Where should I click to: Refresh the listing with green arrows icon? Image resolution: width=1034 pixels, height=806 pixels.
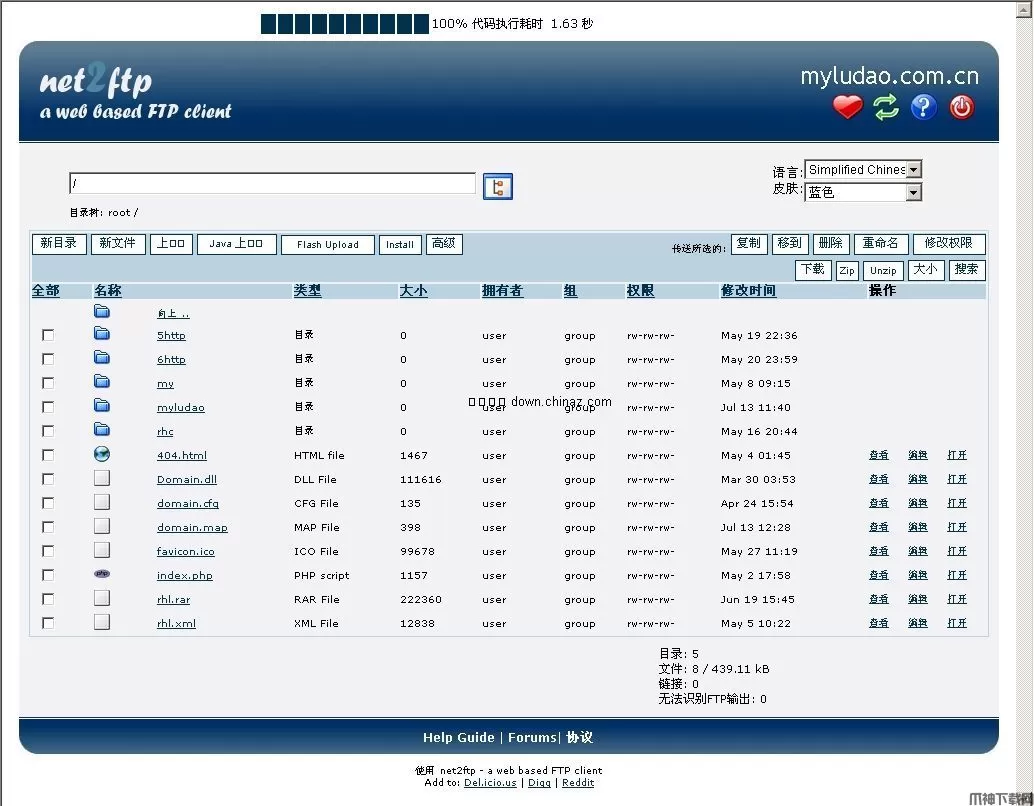(886, 108)
